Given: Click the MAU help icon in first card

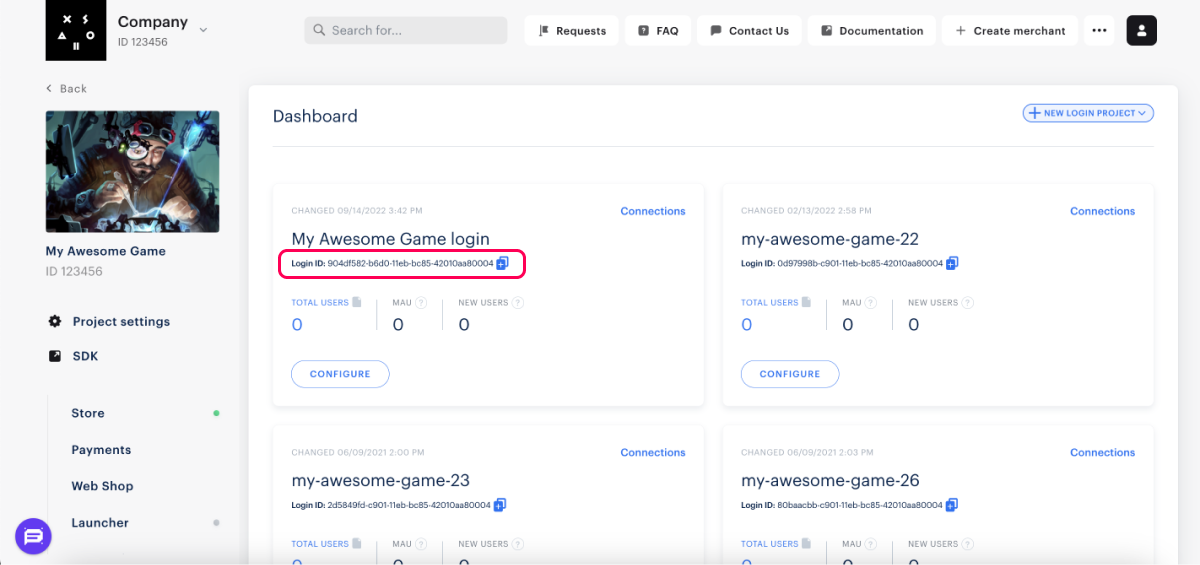Looking at the screenshot, I should pos(421,303).
